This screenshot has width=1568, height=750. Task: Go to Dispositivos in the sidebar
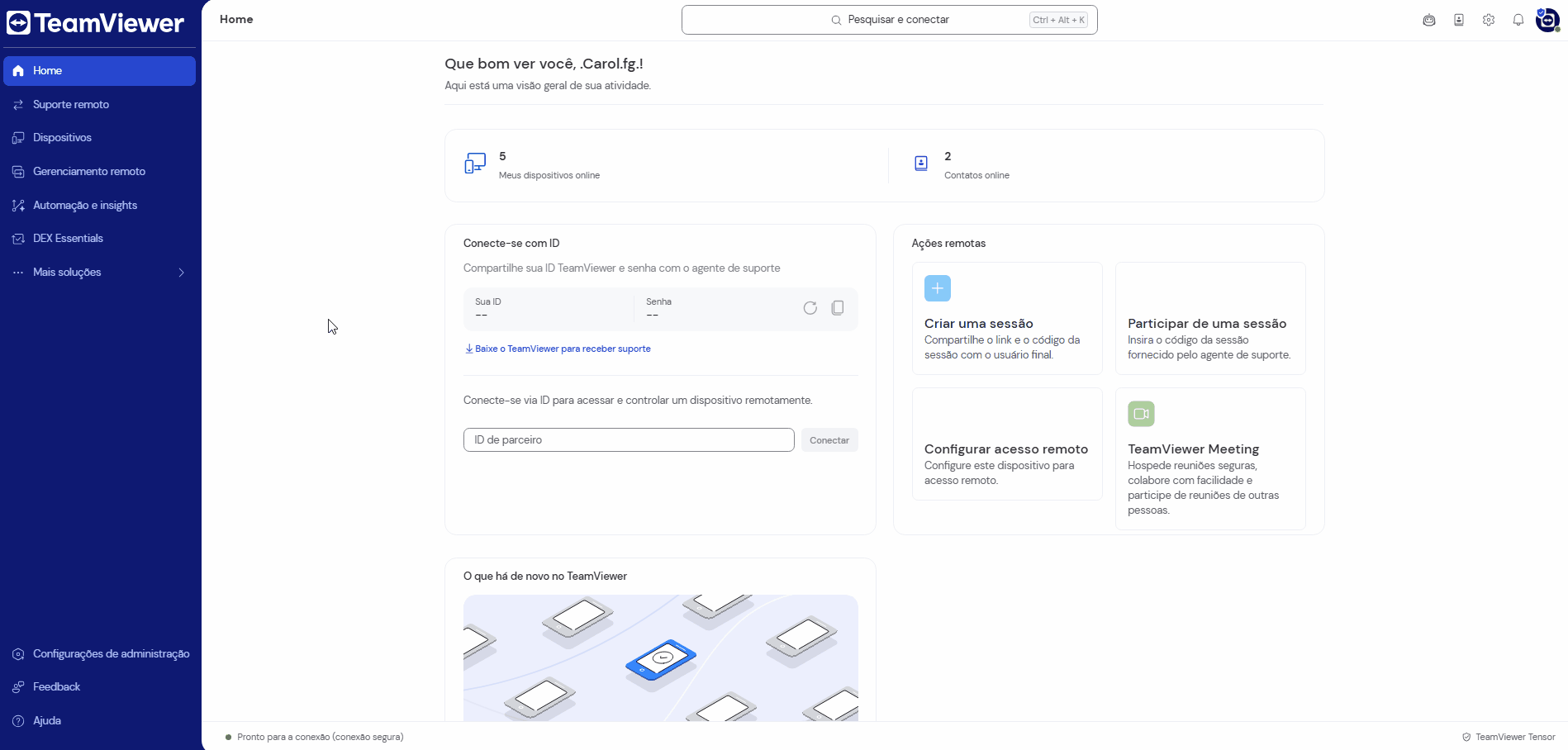pyautogui.click(x=99, y=138)
